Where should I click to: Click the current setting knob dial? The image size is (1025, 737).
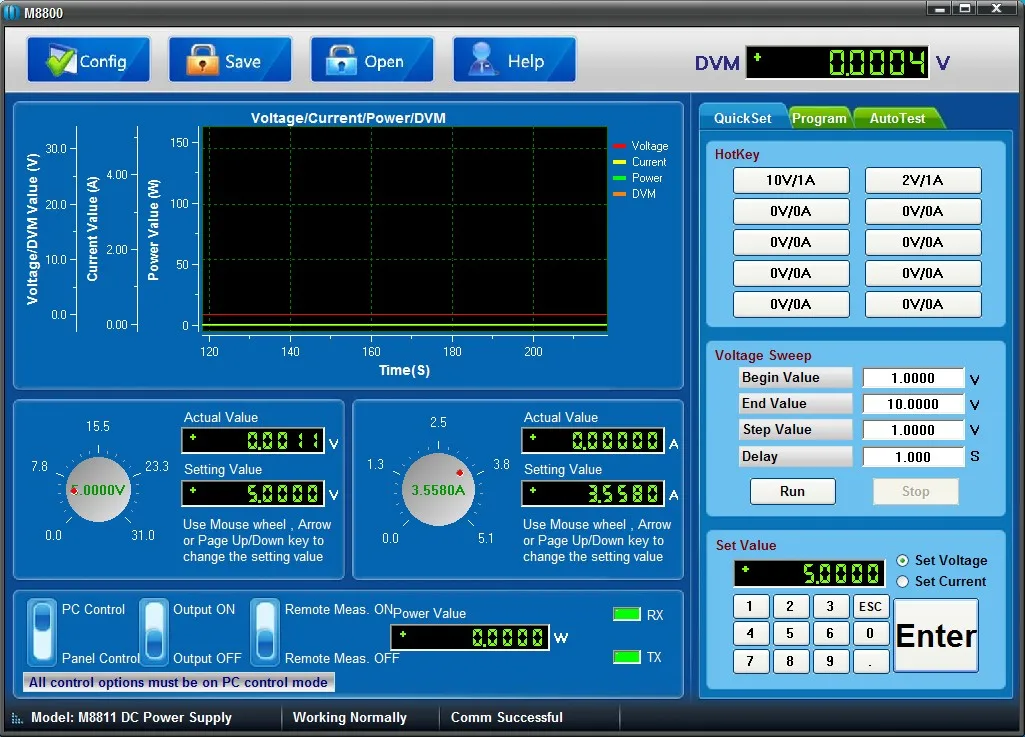click(x=438, y=490)
